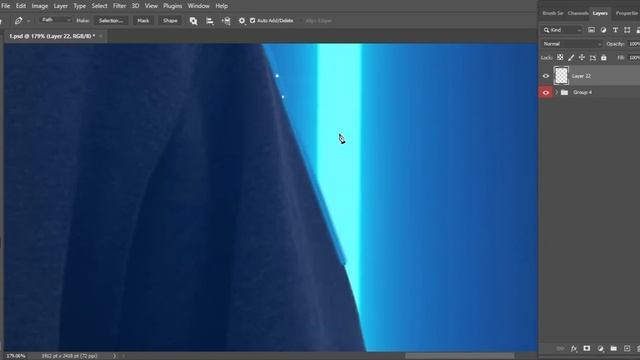Open the Image menu
Screen dimensions: 640x360
[x=40, y=6]
